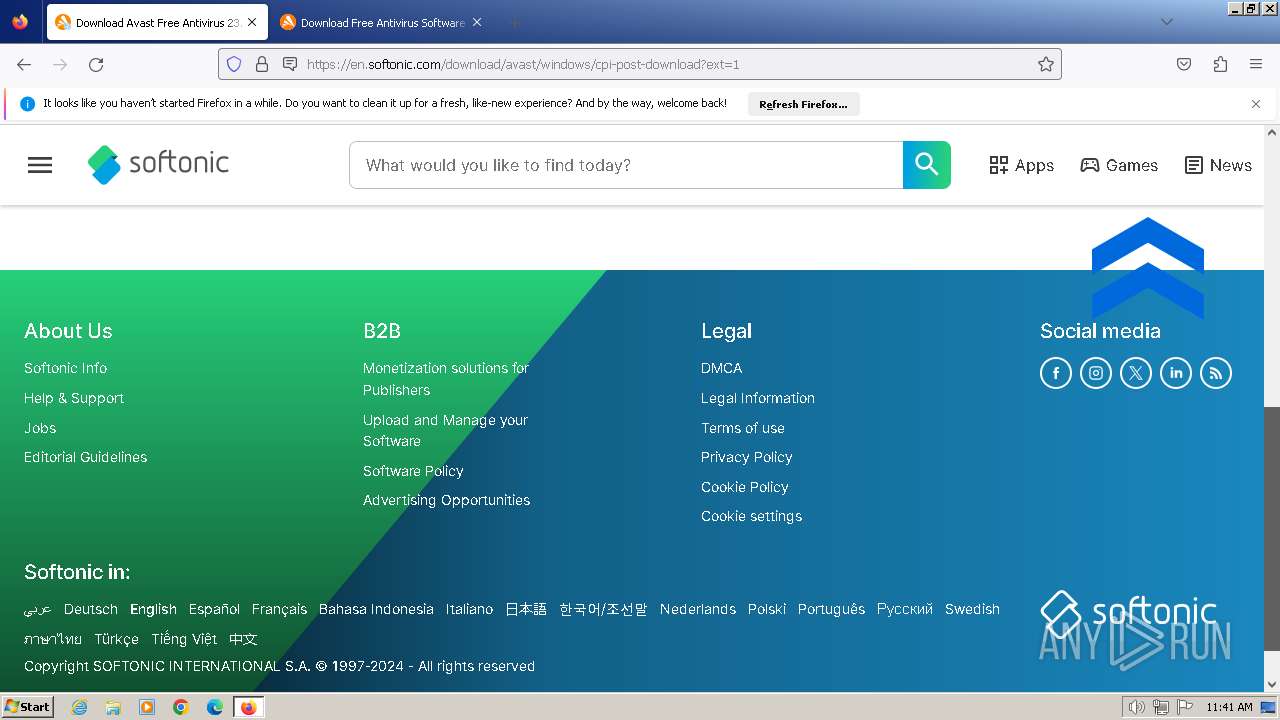Open the Advertising Opportunities link

tap(446, 500)
